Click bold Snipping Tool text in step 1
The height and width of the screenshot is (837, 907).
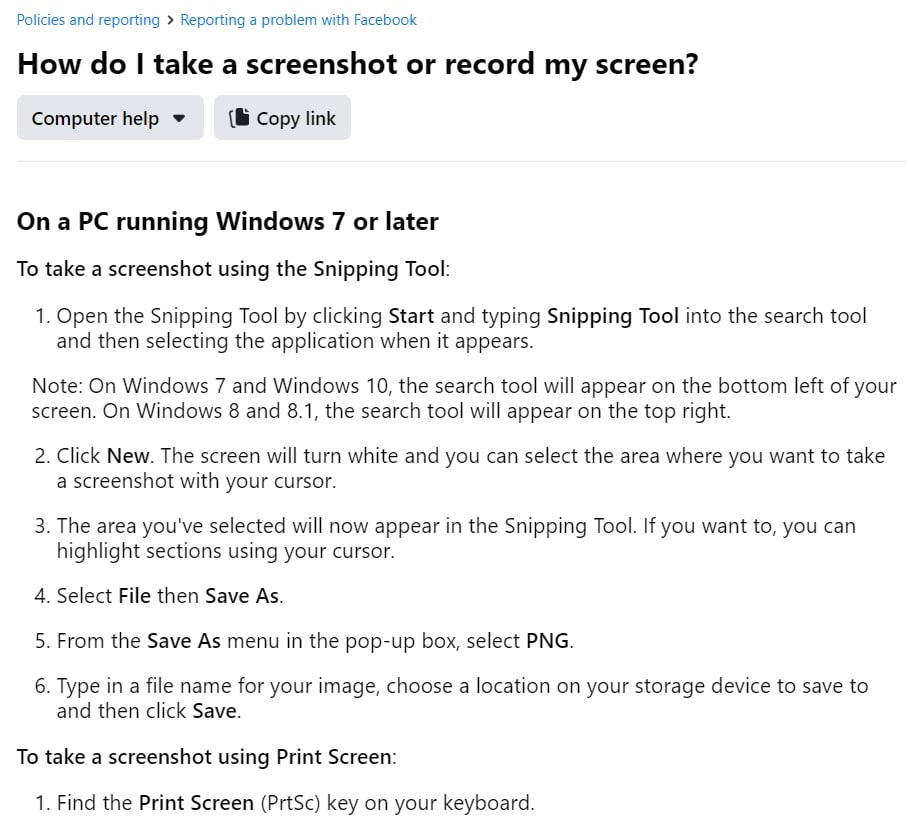click(613, 316)
